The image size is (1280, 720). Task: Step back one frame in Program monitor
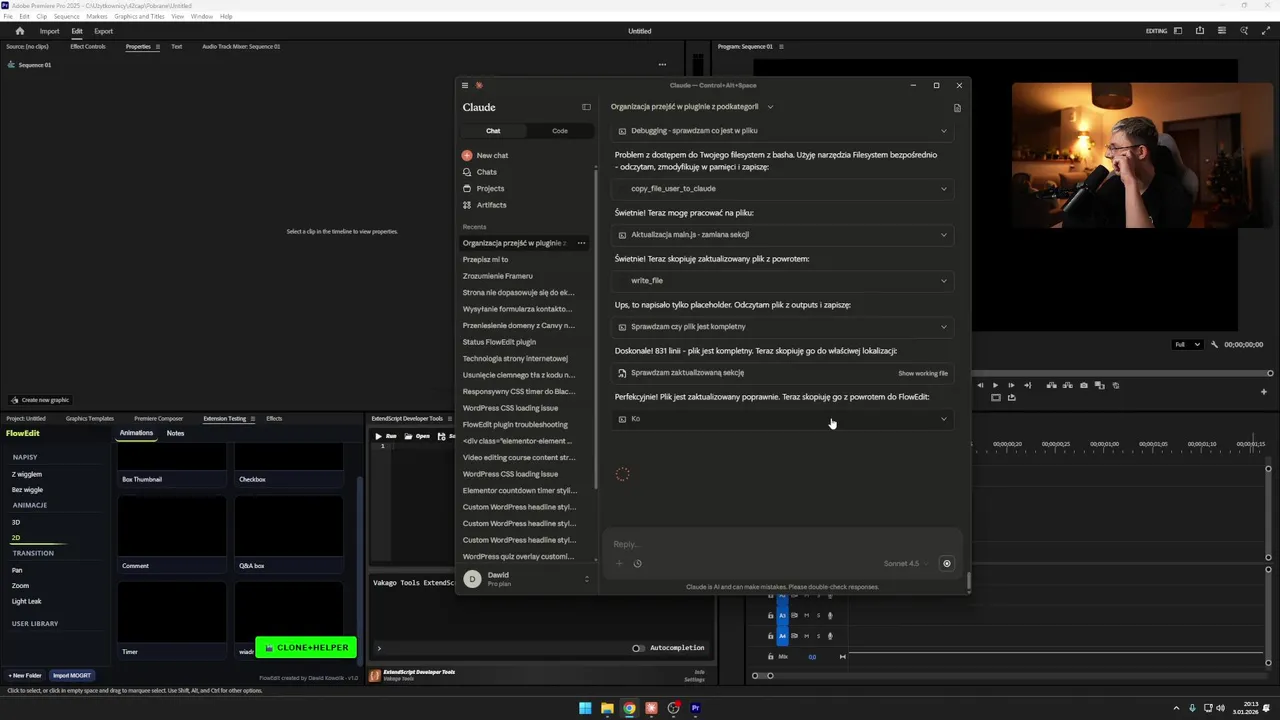click(980, 385)
